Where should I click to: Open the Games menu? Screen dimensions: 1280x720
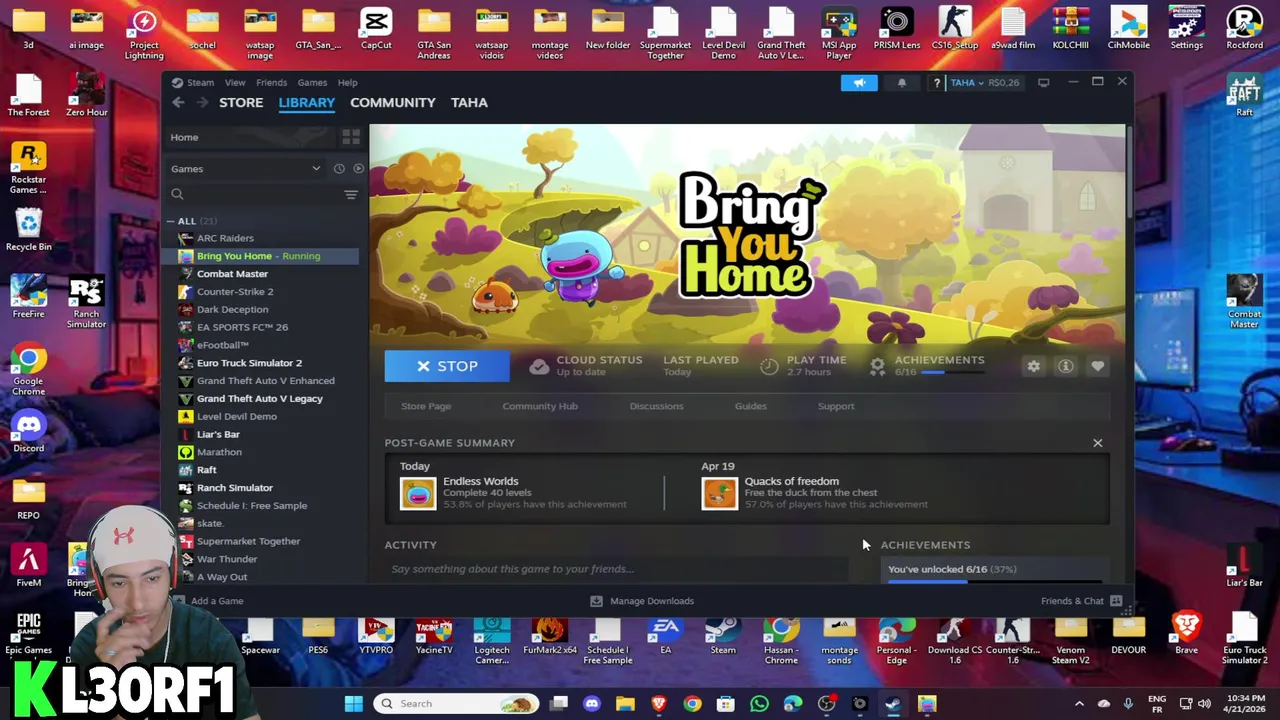312,83
